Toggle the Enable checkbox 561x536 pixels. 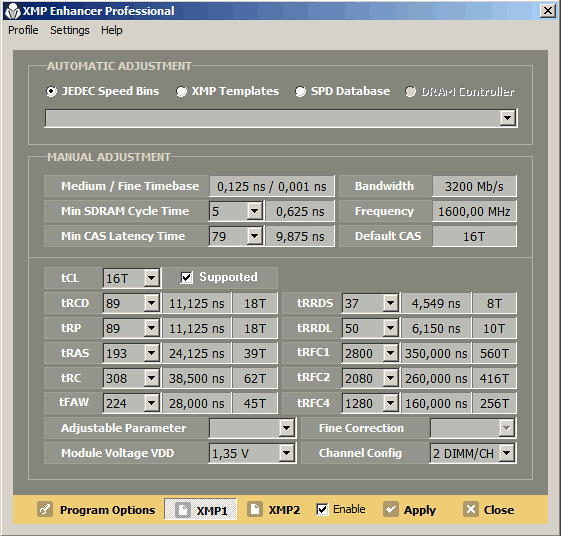tap(322, 509)
